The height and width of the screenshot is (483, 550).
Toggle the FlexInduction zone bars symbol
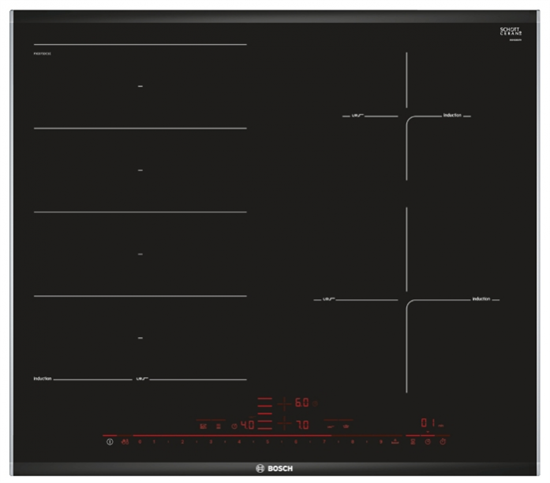pos(264,414)
